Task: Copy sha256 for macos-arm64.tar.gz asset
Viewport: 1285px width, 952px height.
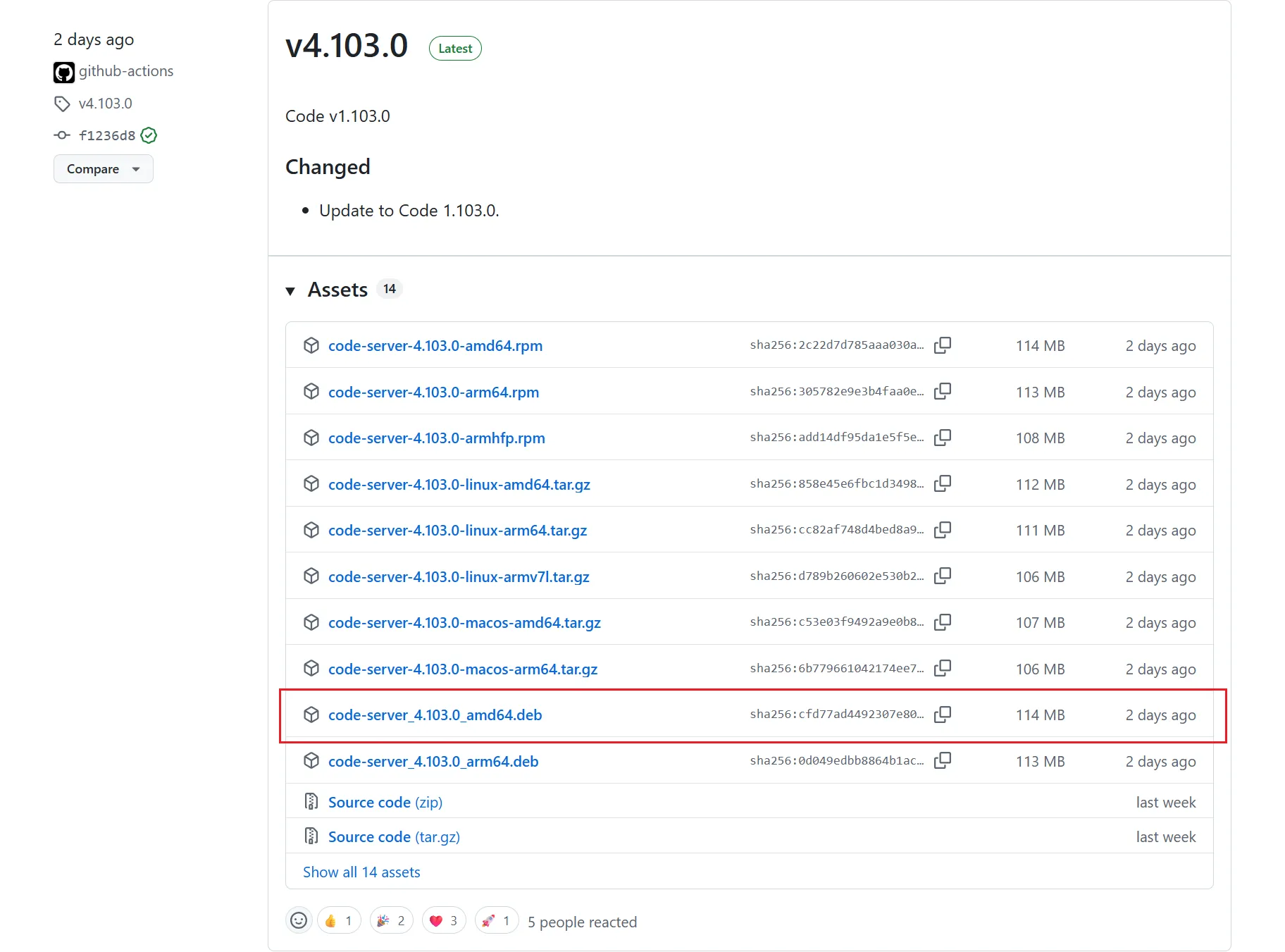Action: point(943,668)
